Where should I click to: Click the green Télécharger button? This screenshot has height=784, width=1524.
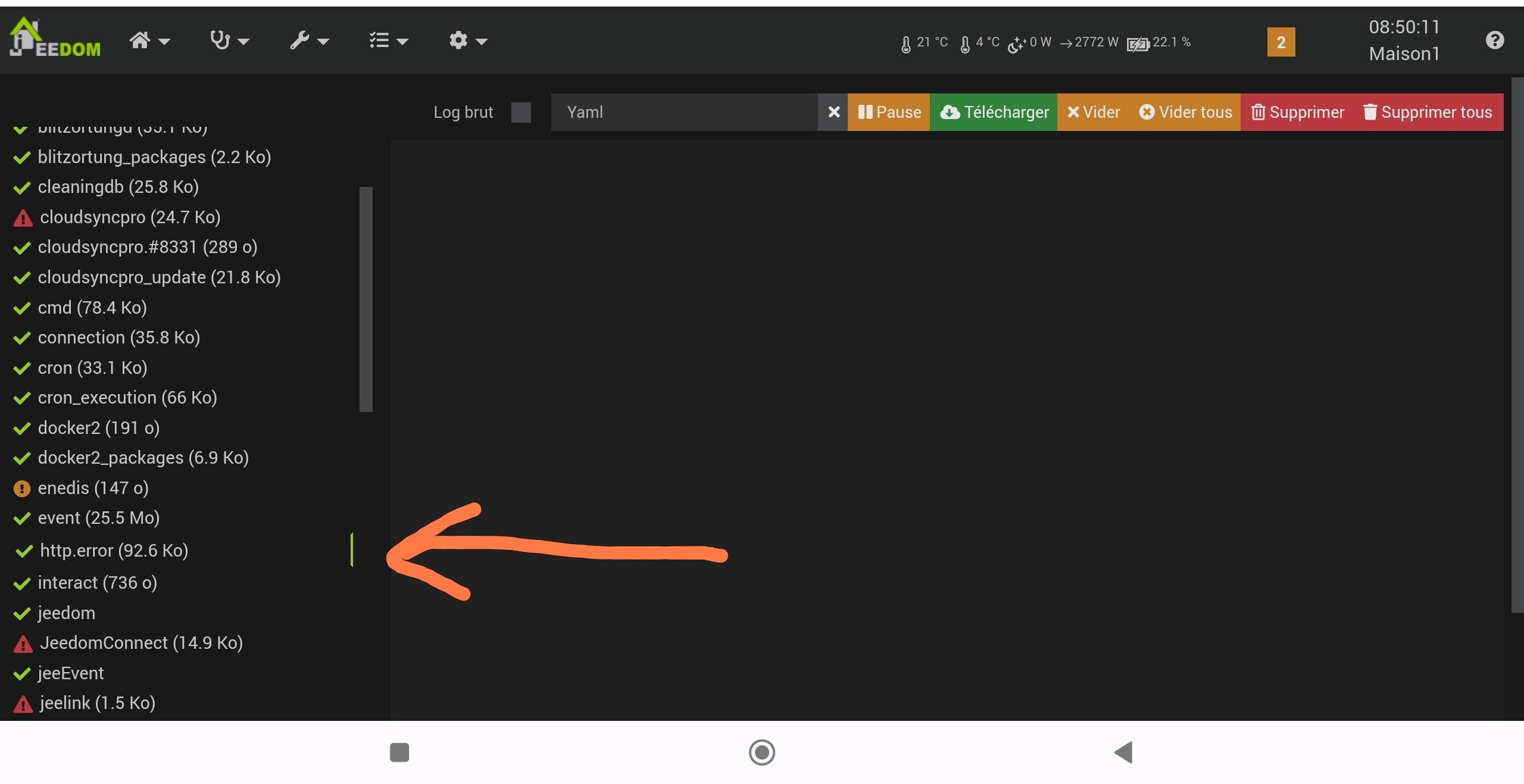click(x=993, y=112)
